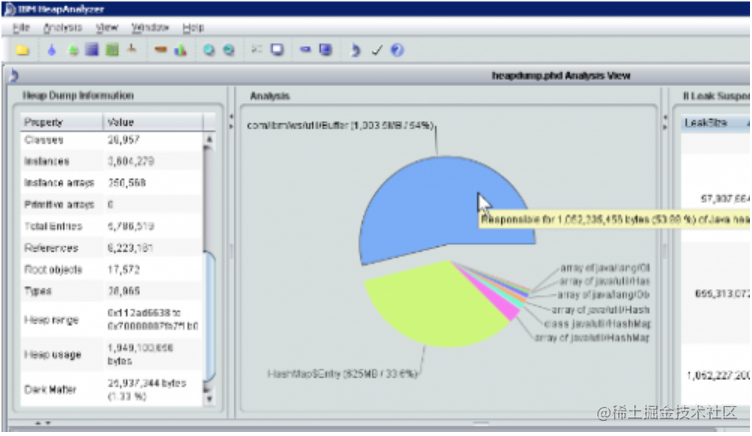
Task: Select the References property row
Action: tap(112, 248)
